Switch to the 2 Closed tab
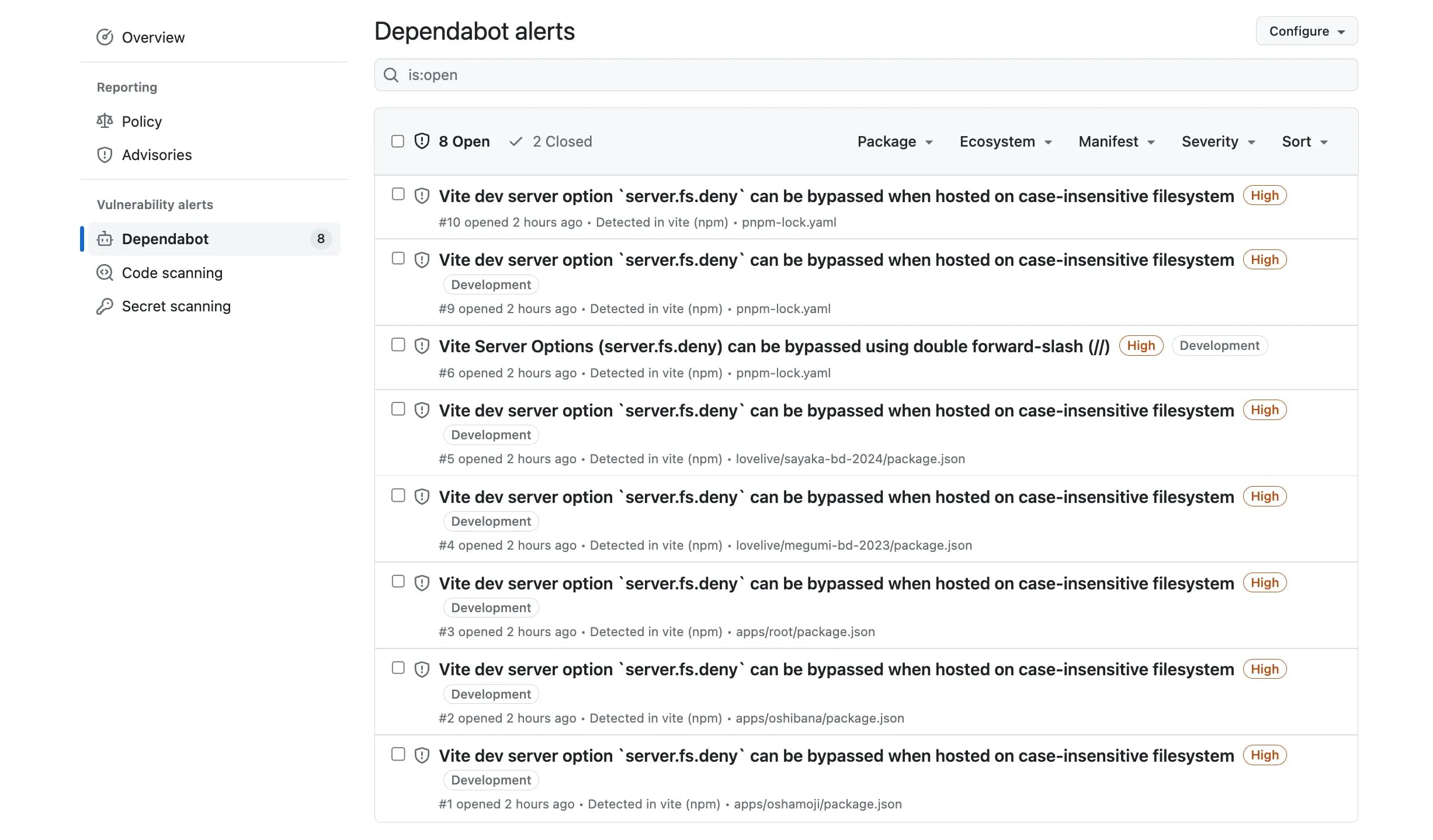 coord(551,141)
